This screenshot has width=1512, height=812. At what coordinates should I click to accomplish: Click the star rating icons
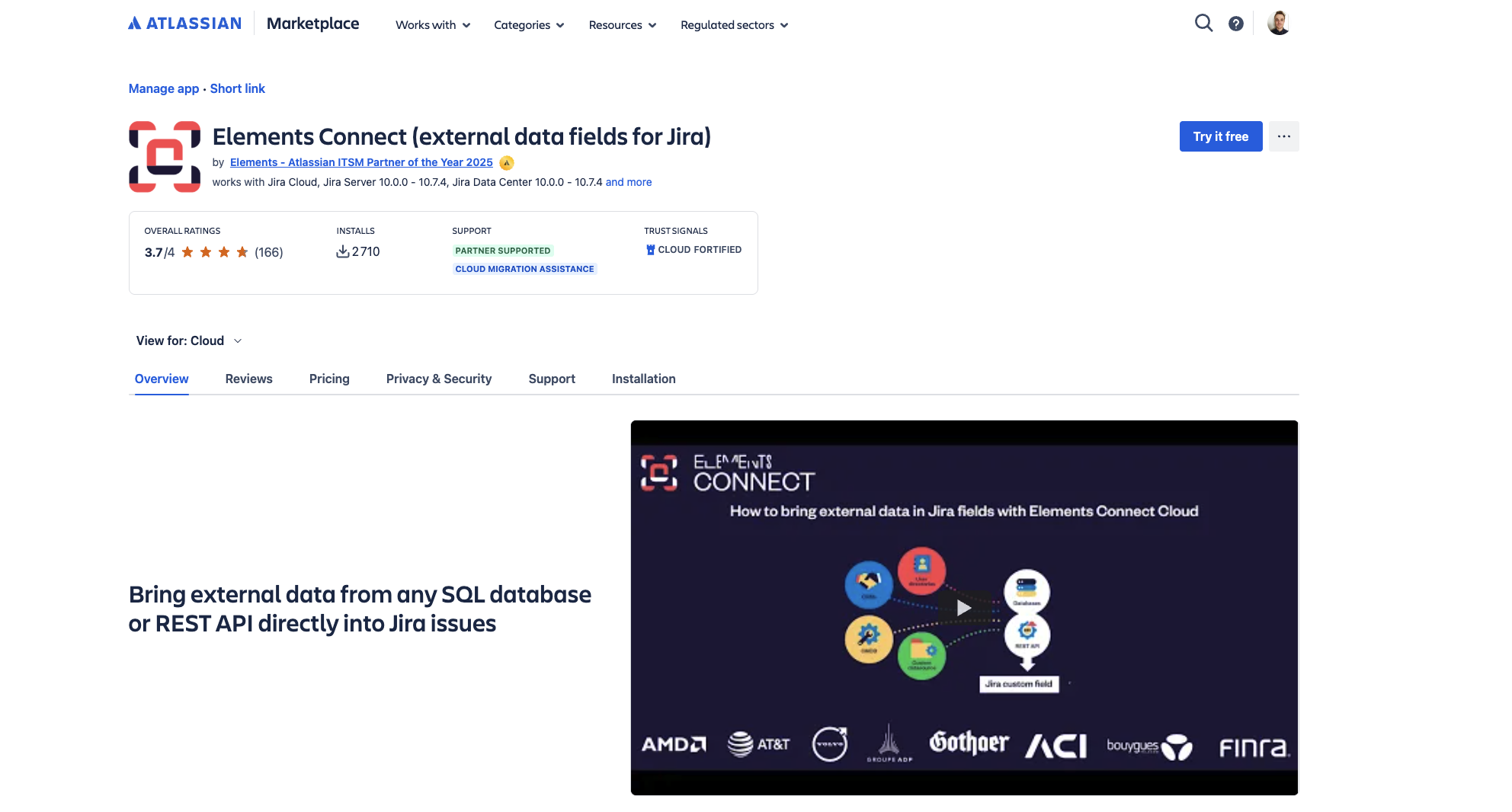[x=215, y=252]
